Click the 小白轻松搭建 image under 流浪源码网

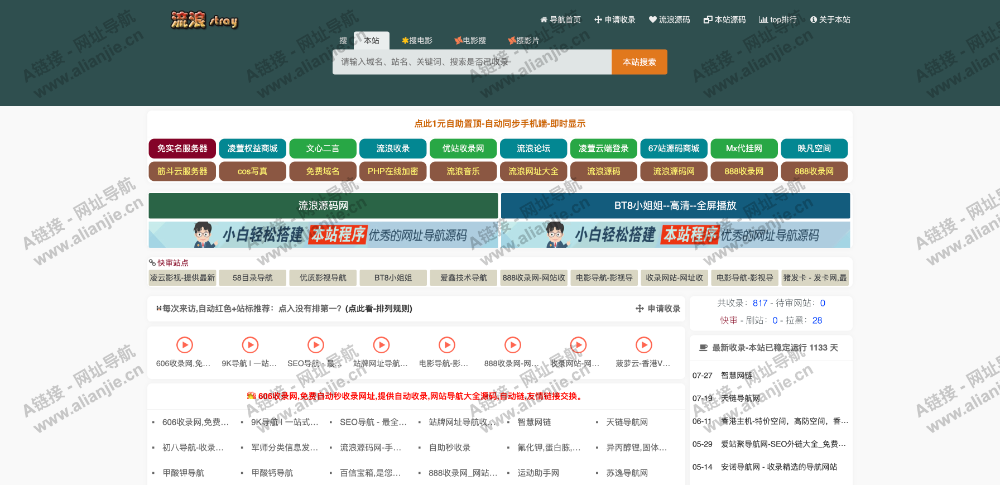323,235
